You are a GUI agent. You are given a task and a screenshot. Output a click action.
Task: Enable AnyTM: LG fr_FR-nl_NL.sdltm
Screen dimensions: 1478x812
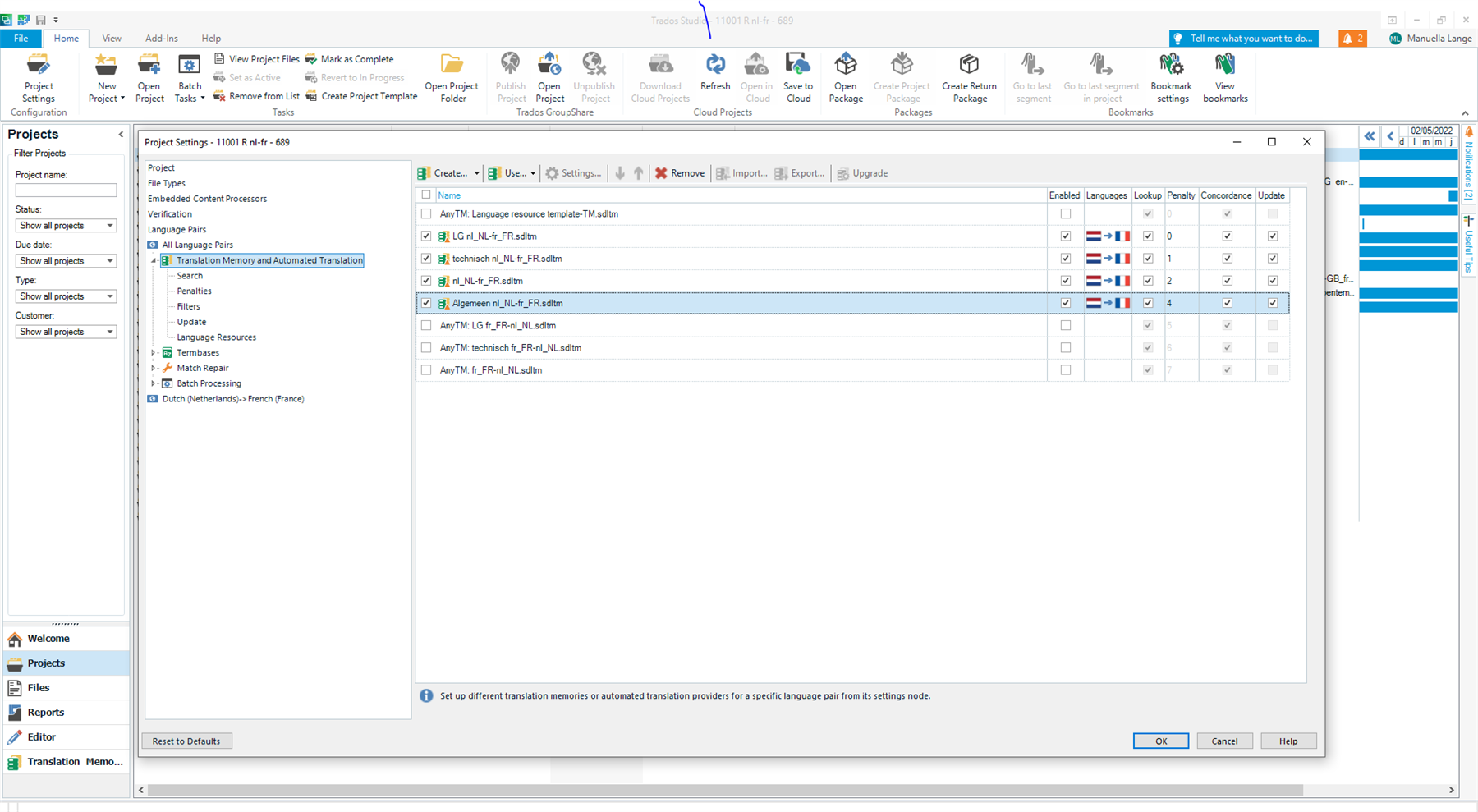[x=1066, y=325]
